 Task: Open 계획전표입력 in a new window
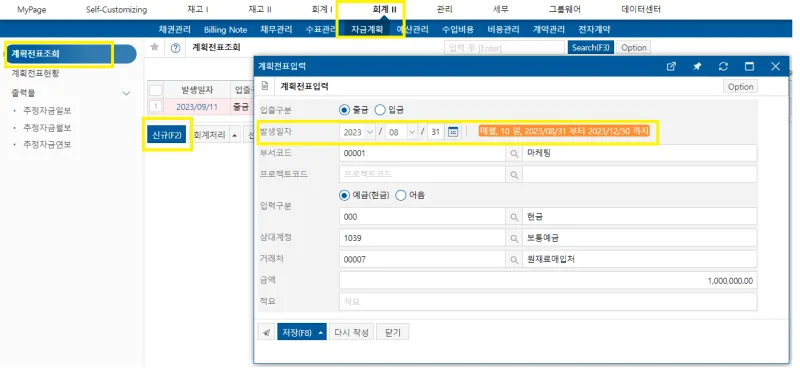tap(671, 66)
